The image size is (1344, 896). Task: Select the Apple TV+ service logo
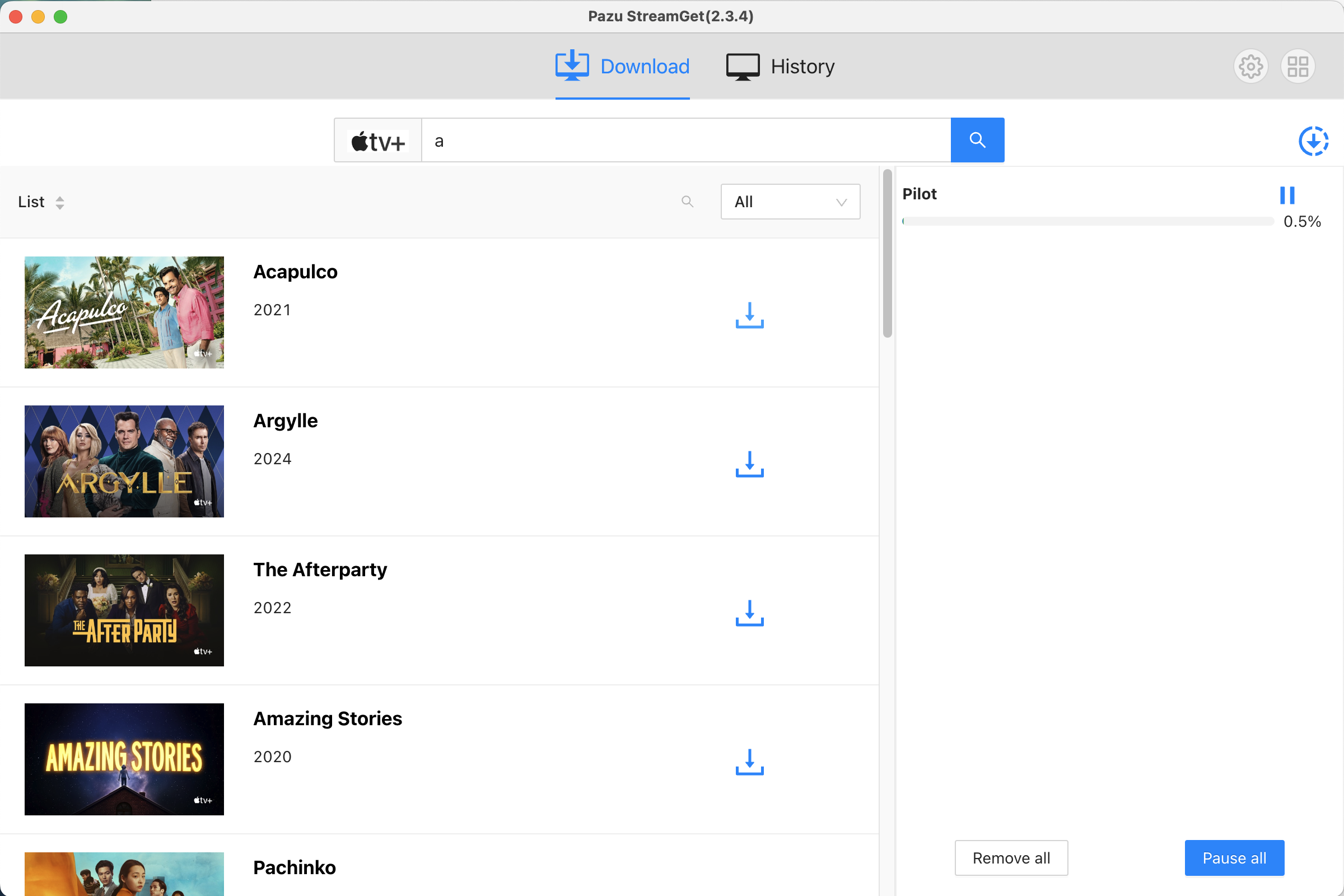pyautogui.click(x=377, y=141)
